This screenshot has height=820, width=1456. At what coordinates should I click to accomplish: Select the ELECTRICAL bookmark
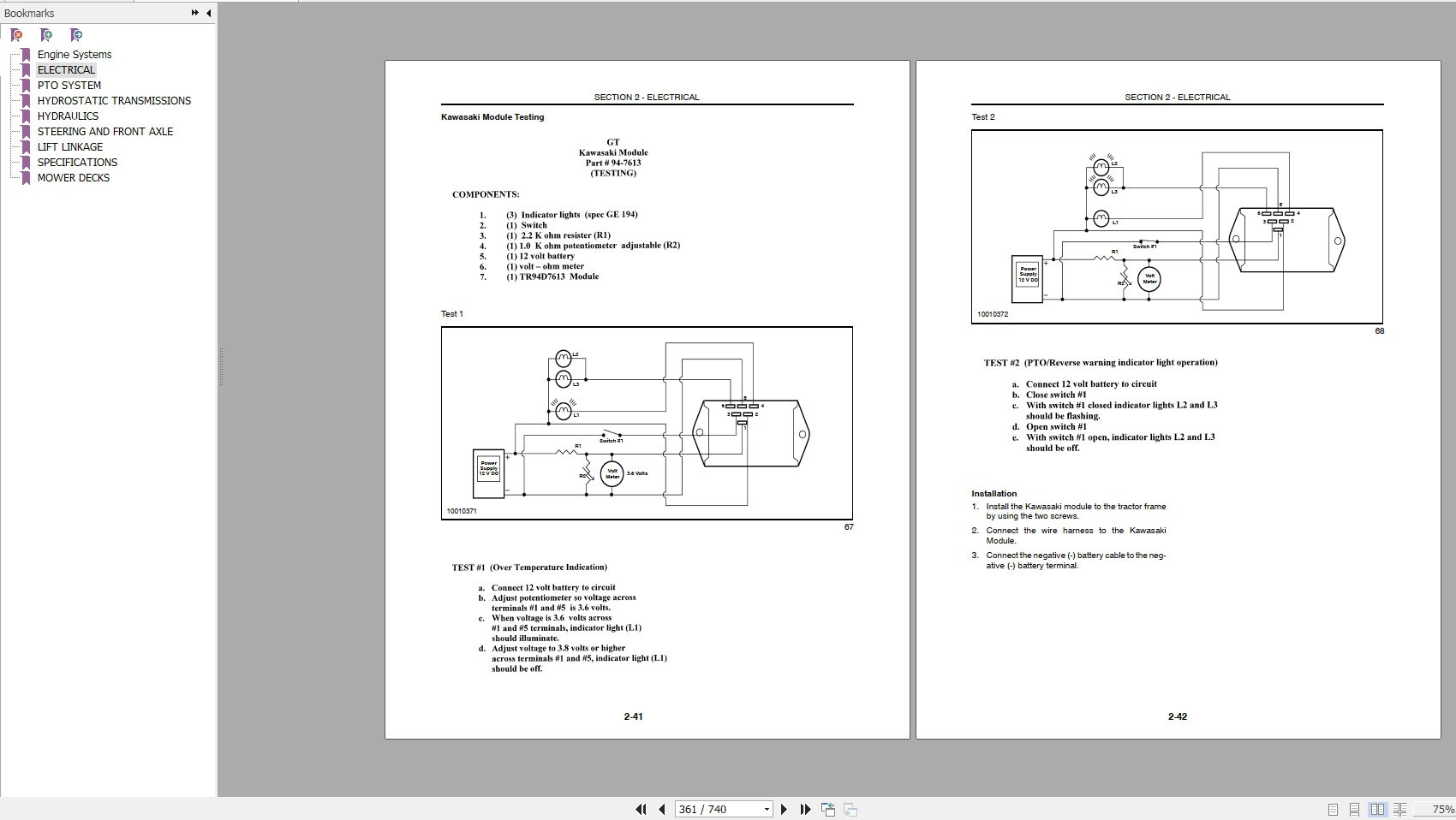[x=66, y=69]
